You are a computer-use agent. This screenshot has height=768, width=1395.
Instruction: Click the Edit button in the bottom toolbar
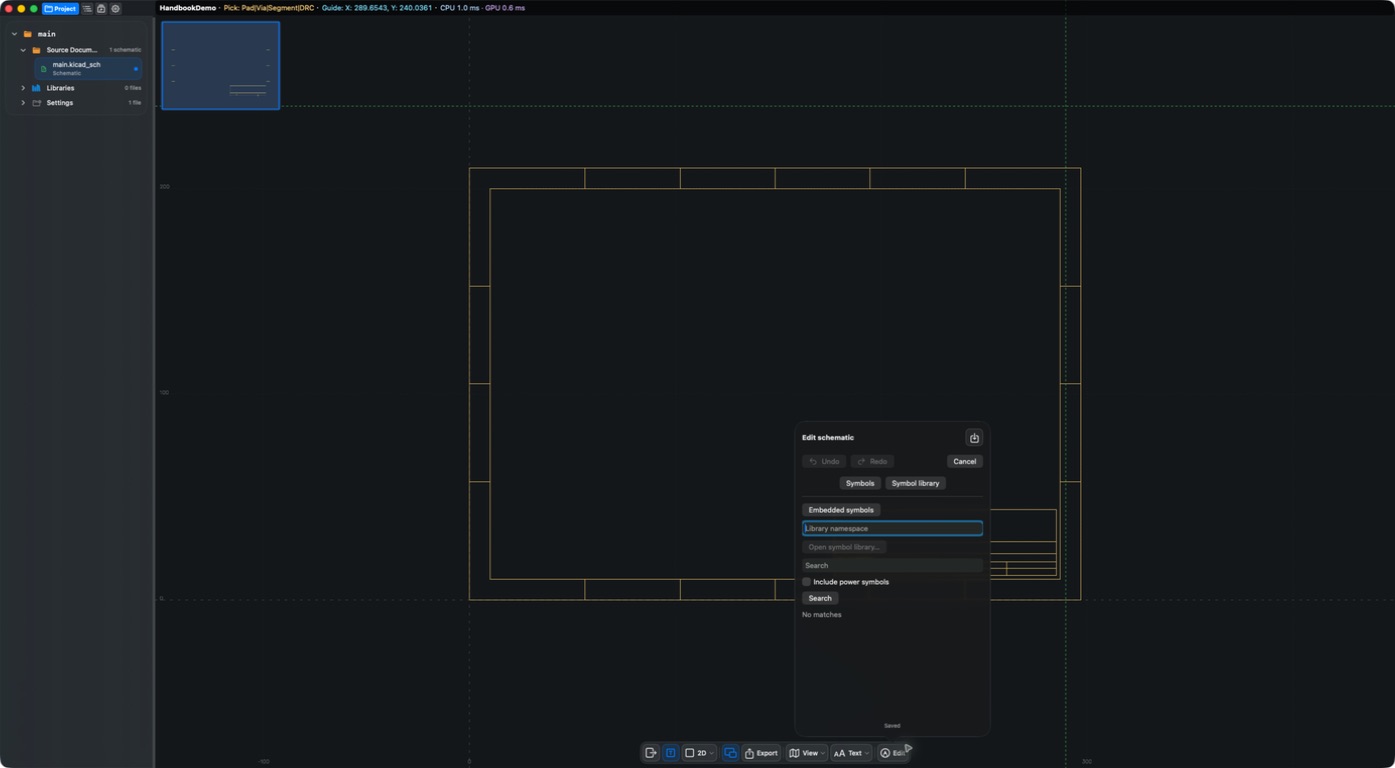click(x=893, y=753)
